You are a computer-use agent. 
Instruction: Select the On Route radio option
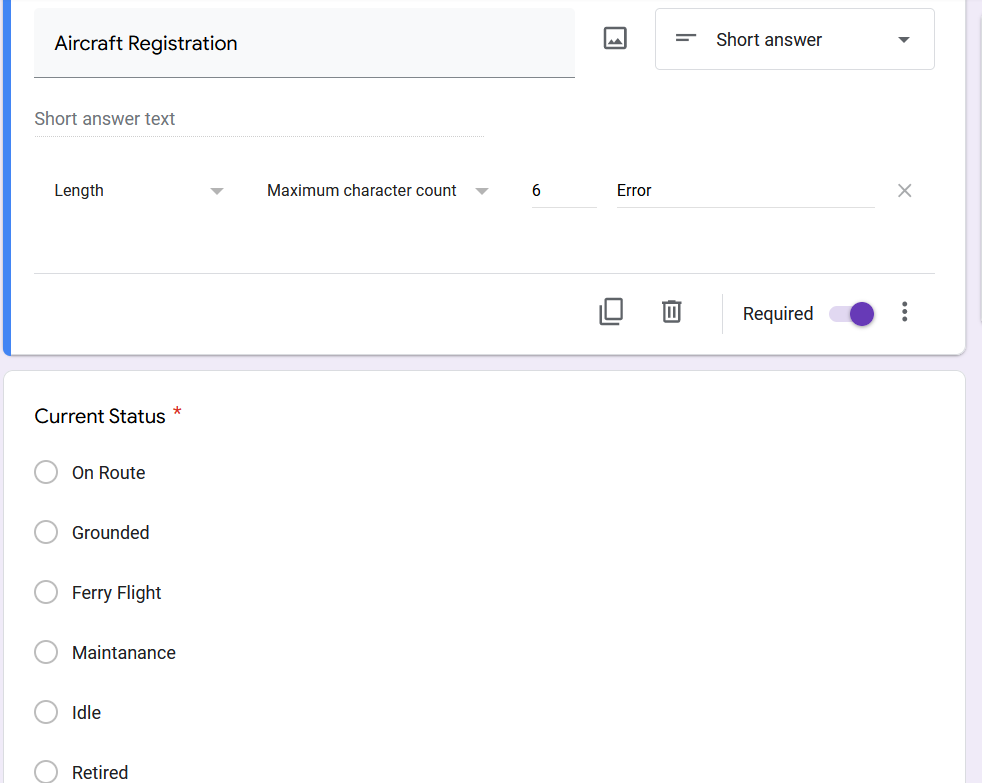pos(46,473)
